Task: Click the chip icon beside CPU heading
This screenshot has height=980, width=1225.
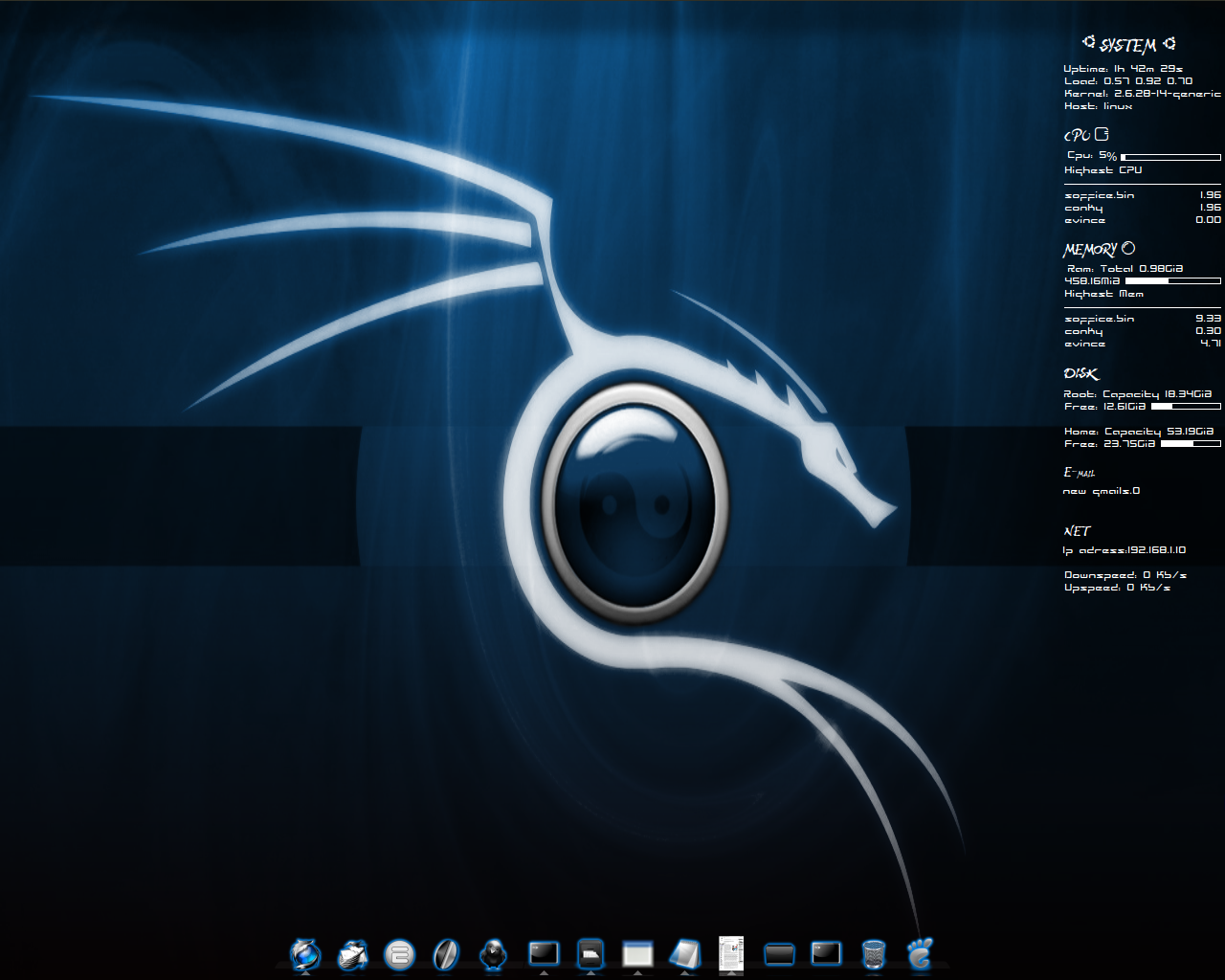Action: pyautogui.click(x=1102, y=134)
